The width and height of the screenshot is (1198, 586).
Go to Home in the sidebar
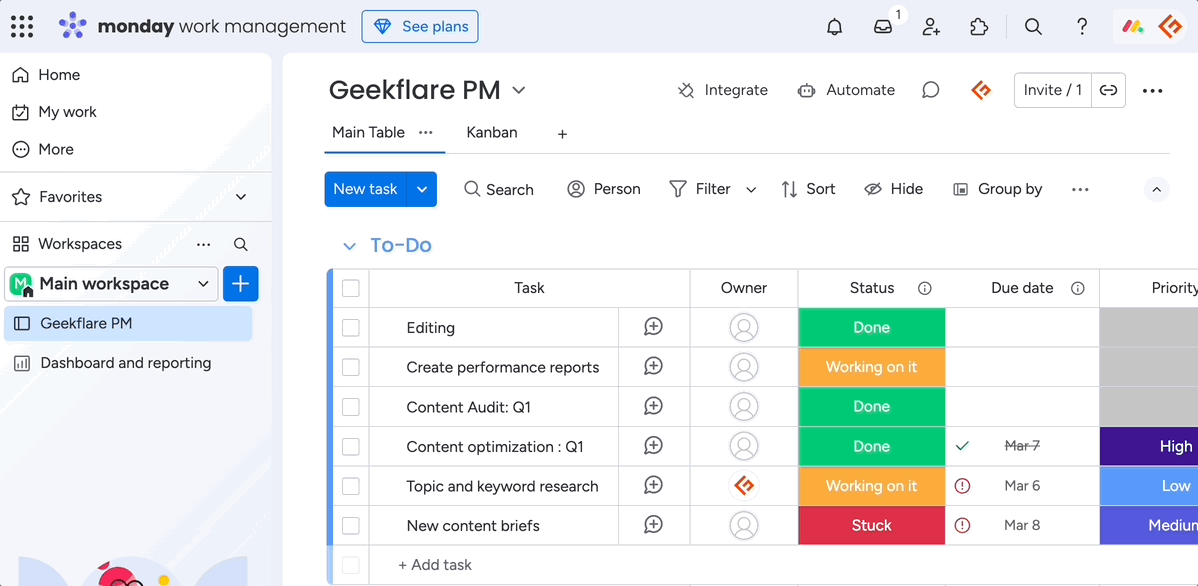point(47,75)
